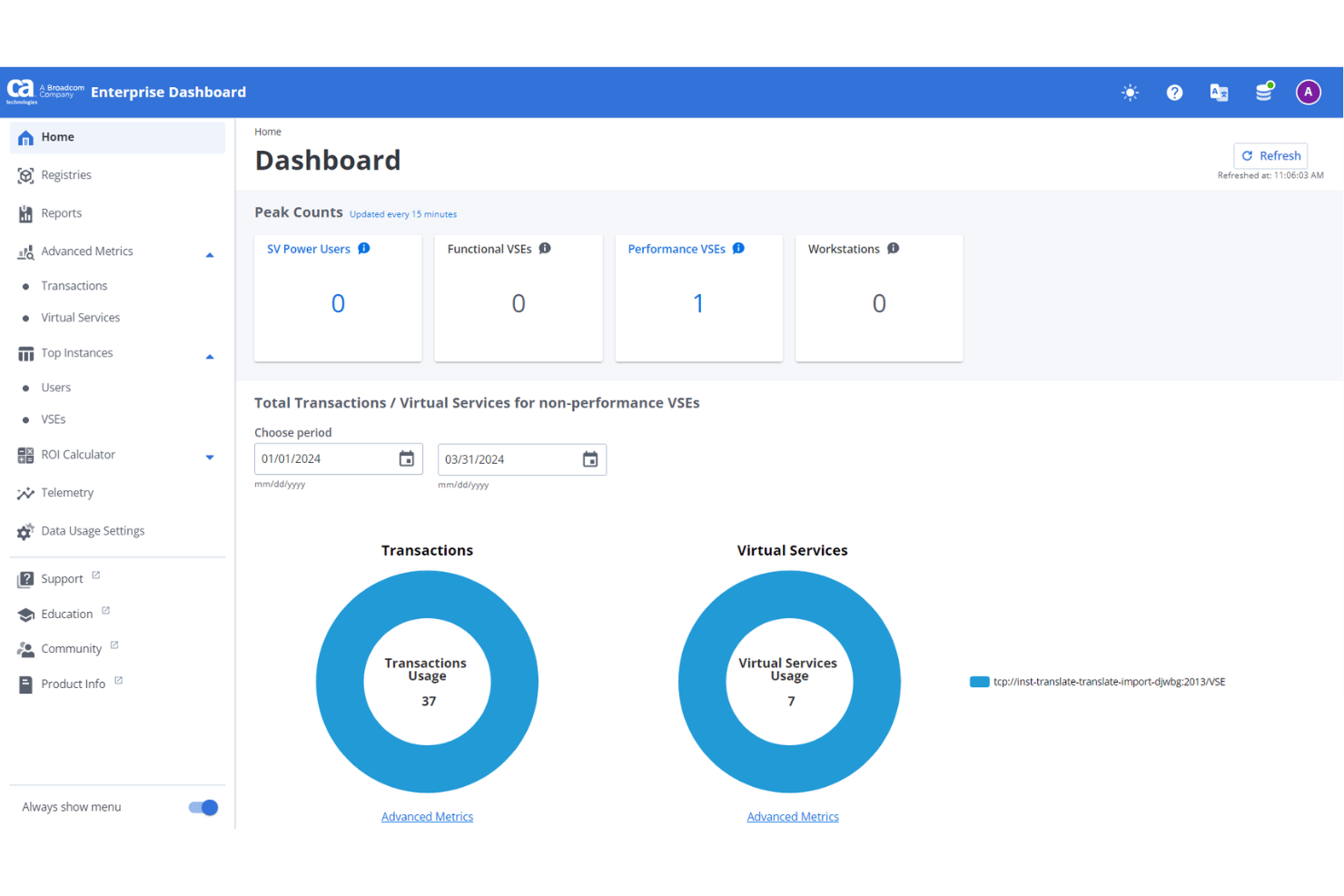Click the Community people icon
Image resolution: width=1344 pixels, height=896 pixels.
25,649
